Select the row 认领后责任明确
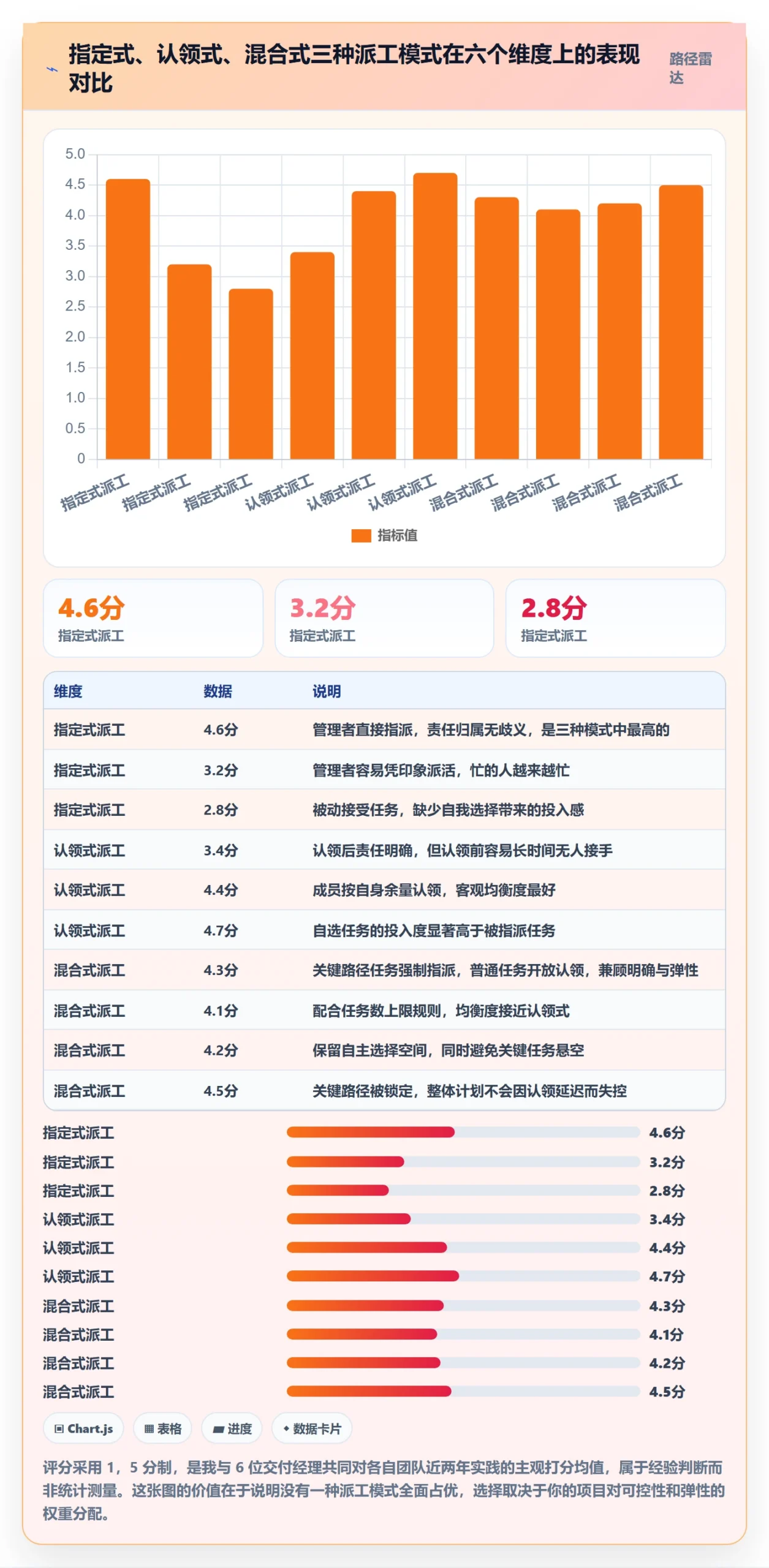 click(x=384, y=850)
